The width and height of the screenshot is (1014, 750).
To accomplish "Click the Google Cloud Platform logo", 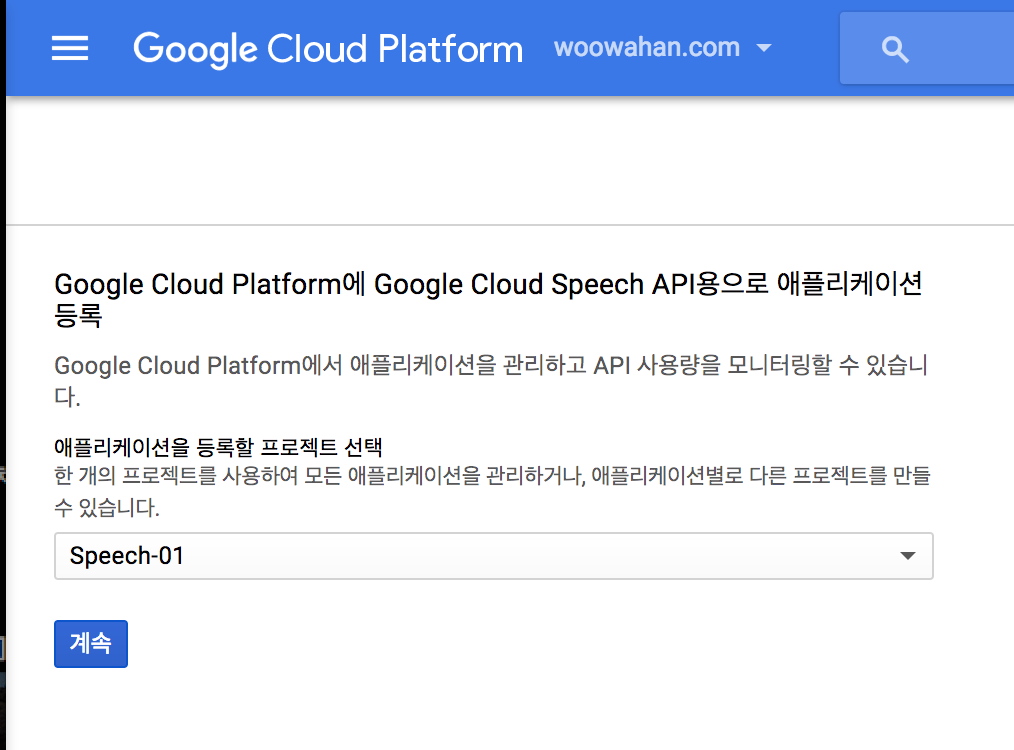I will click(328, 48).
